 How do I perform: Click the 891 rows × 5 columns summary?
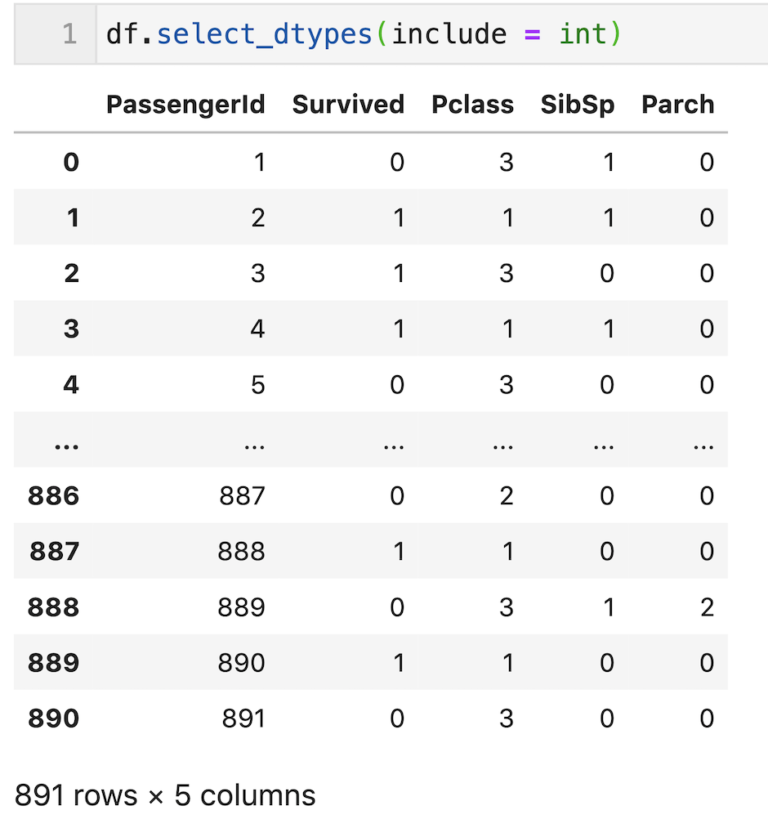click(x=165, y=795)
